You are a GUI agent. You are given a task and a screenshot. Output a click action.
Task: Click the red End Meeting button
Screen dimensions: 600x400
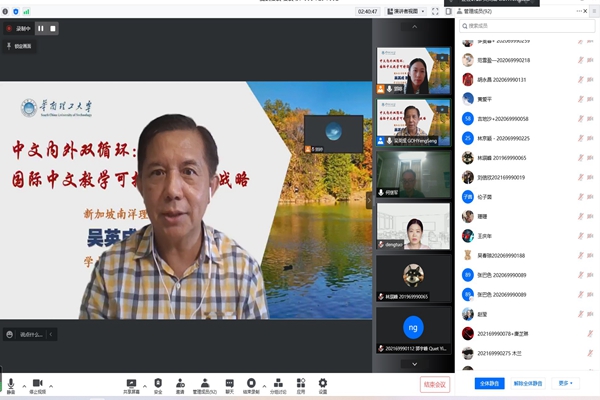tap(435, 384)
